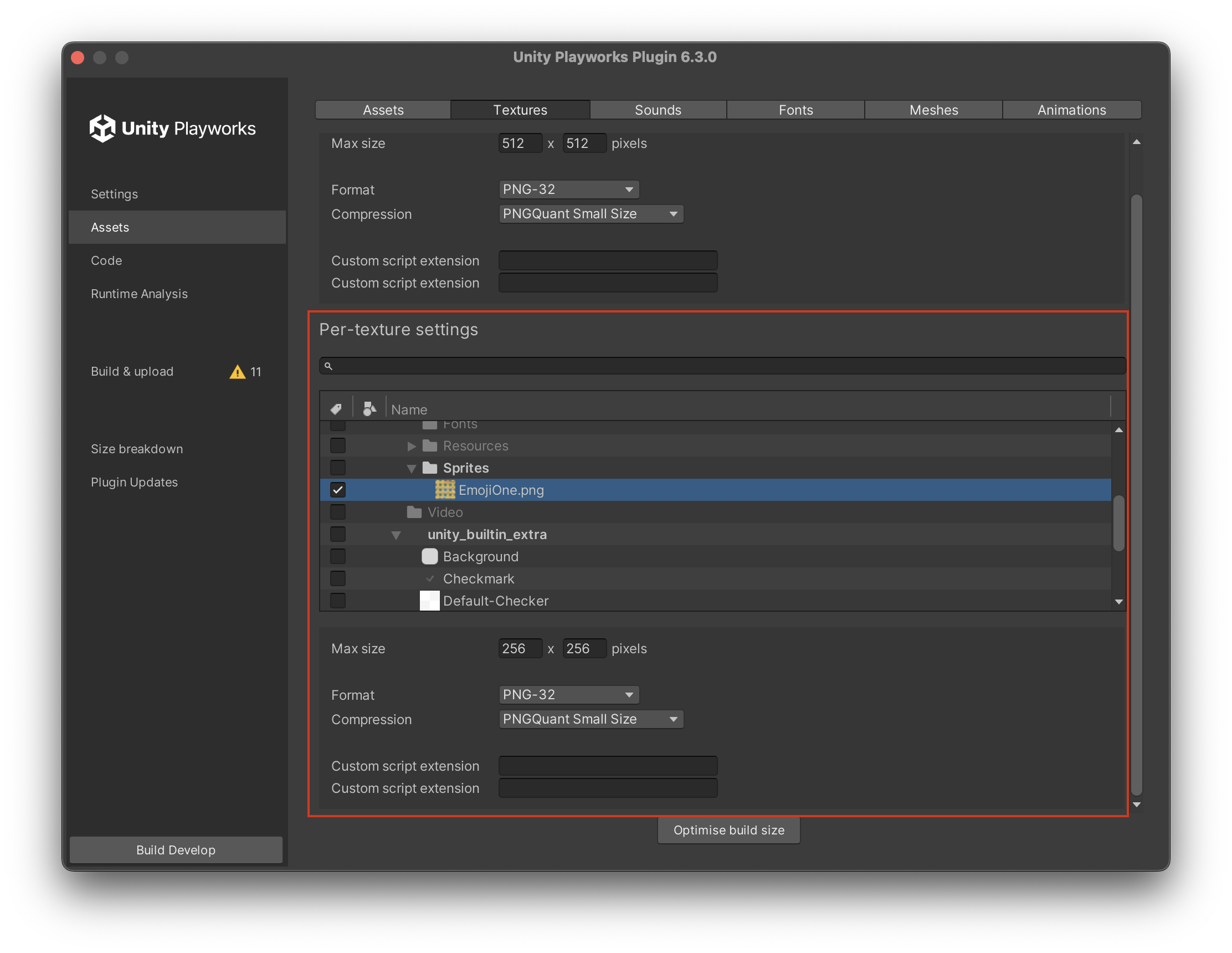Open Size breakdown in the sidebar
Viewport: 1232px width, 953px height.
click(177, 449)
